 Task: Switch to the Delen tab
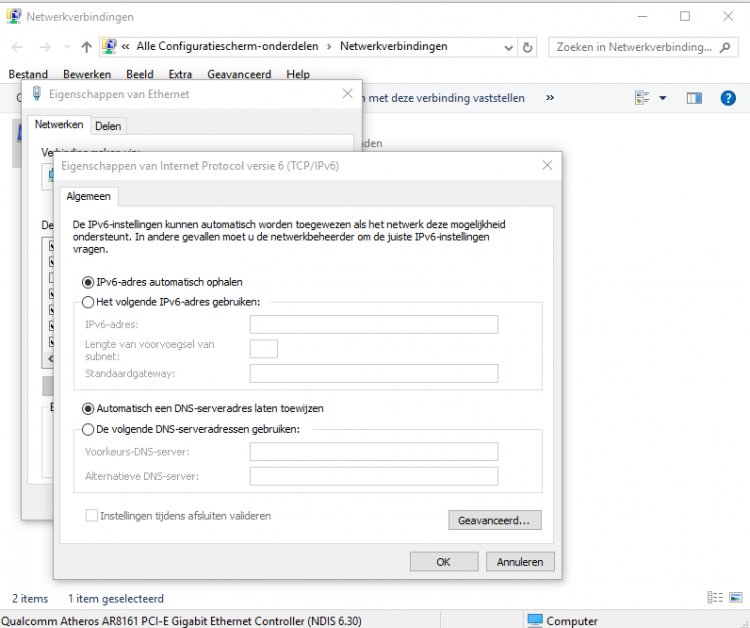coord(108,126)
